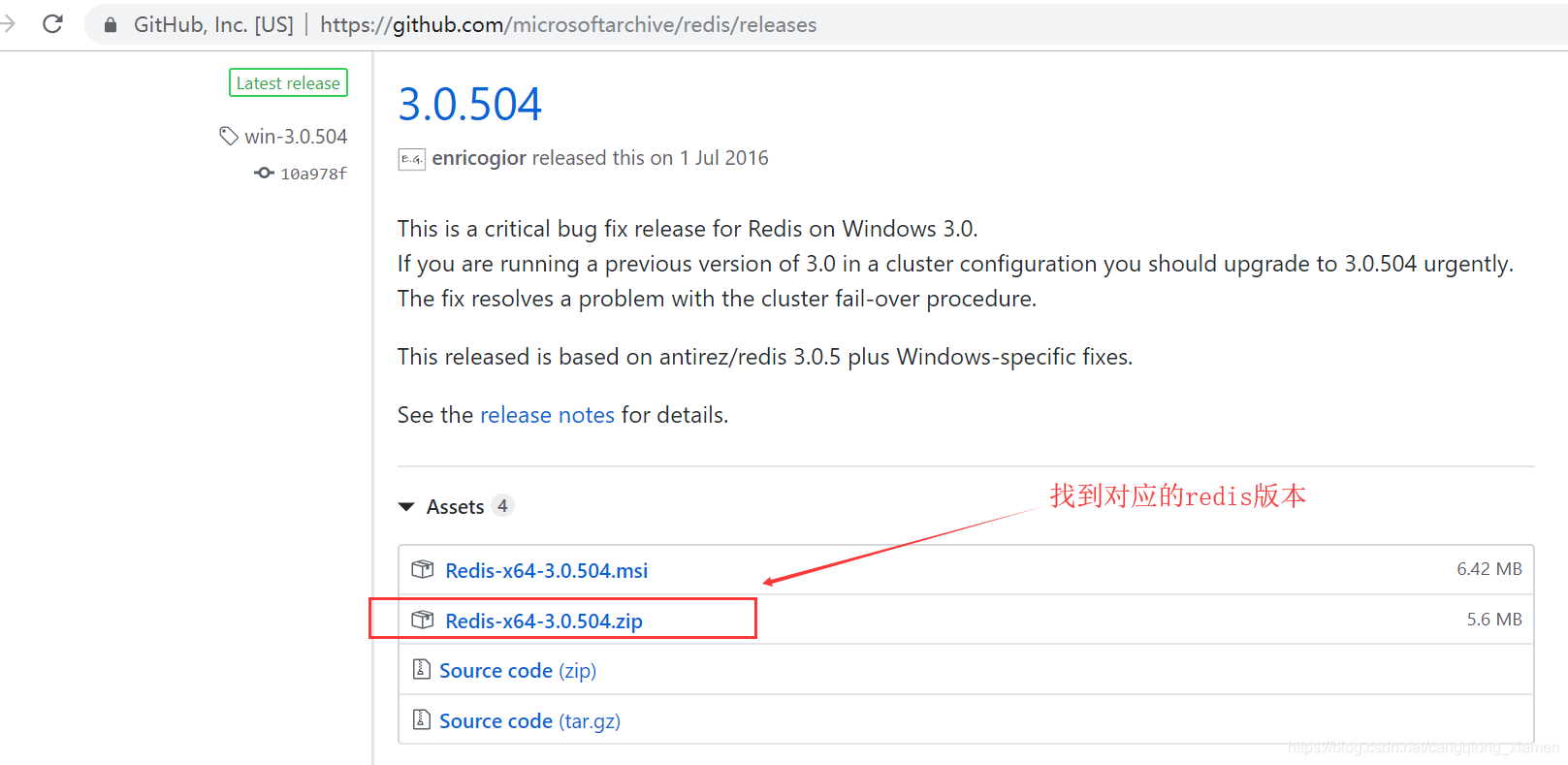The width and height of the screenshot is (1568, 765).
Task: Download Redis-x64-3.0.504.msi
Action: [x=547, y=571]
